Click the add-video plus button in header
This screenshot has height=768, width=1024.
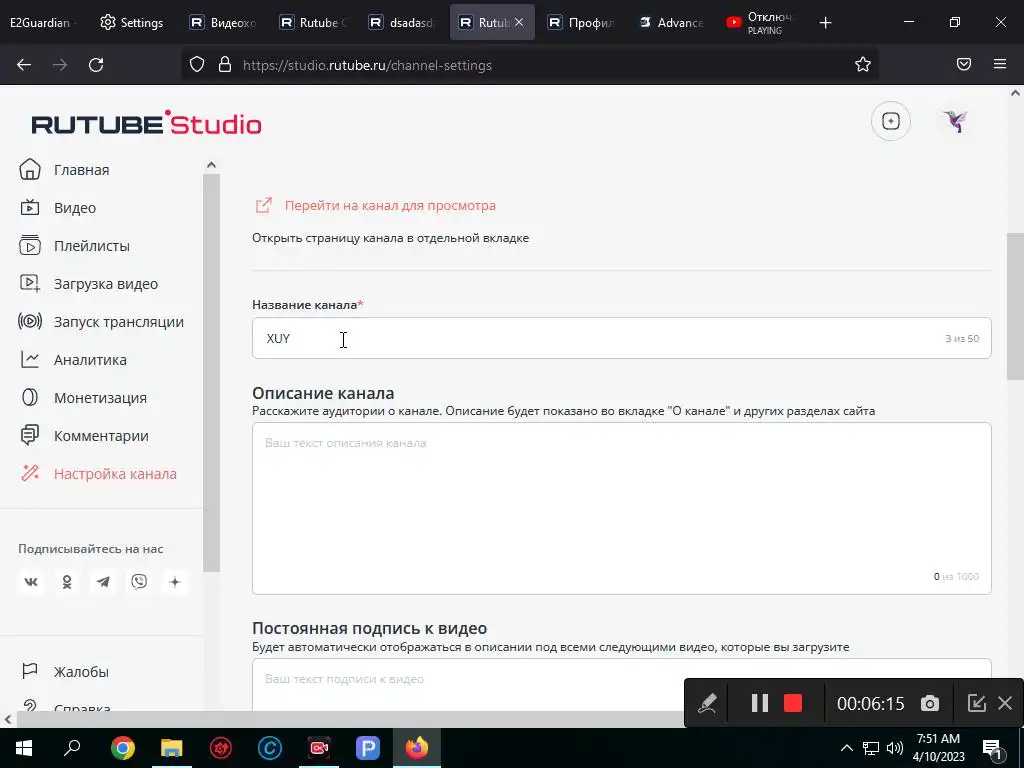coord(891,121)
